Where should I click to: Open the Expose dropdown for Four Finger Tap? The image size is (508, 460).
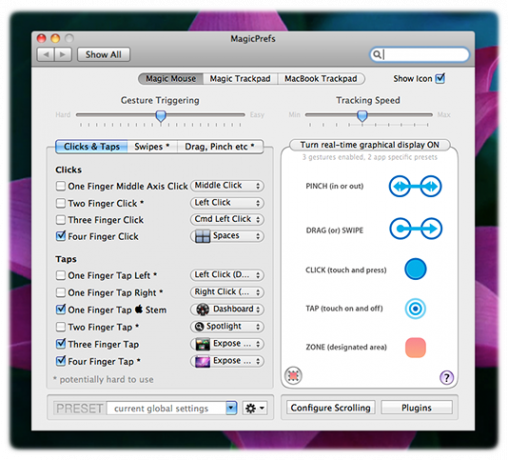[x=227, y=361]
